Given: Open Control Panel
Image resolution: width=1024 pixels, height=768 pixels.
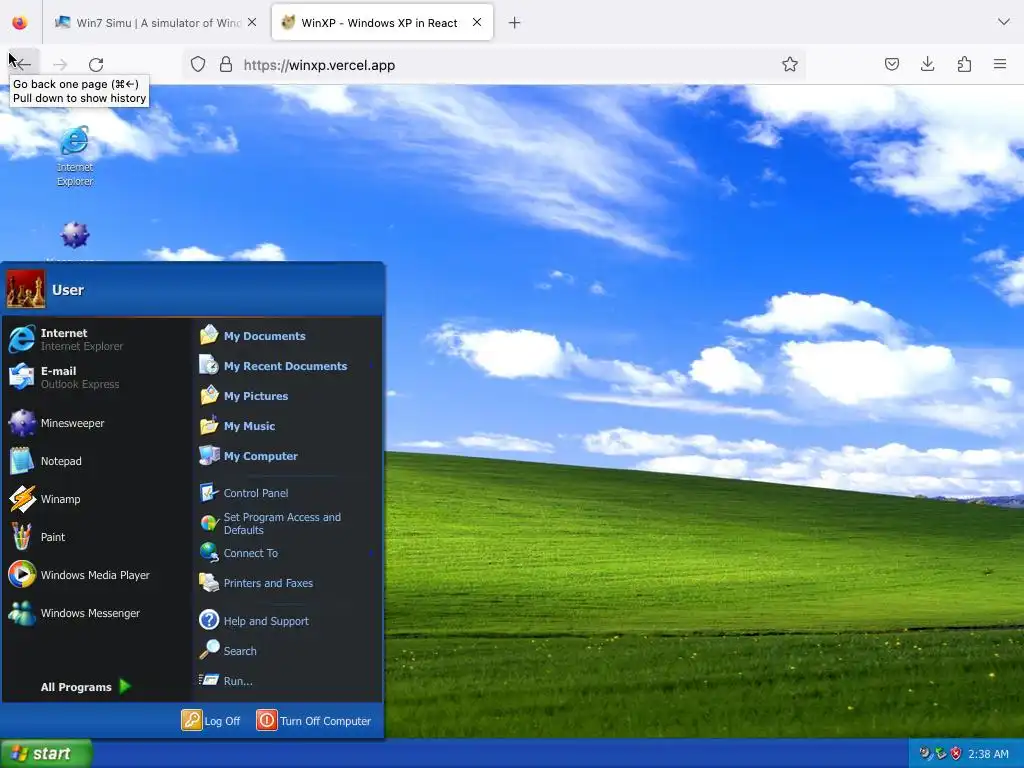Looking at the screenshot, I should 287,493.
